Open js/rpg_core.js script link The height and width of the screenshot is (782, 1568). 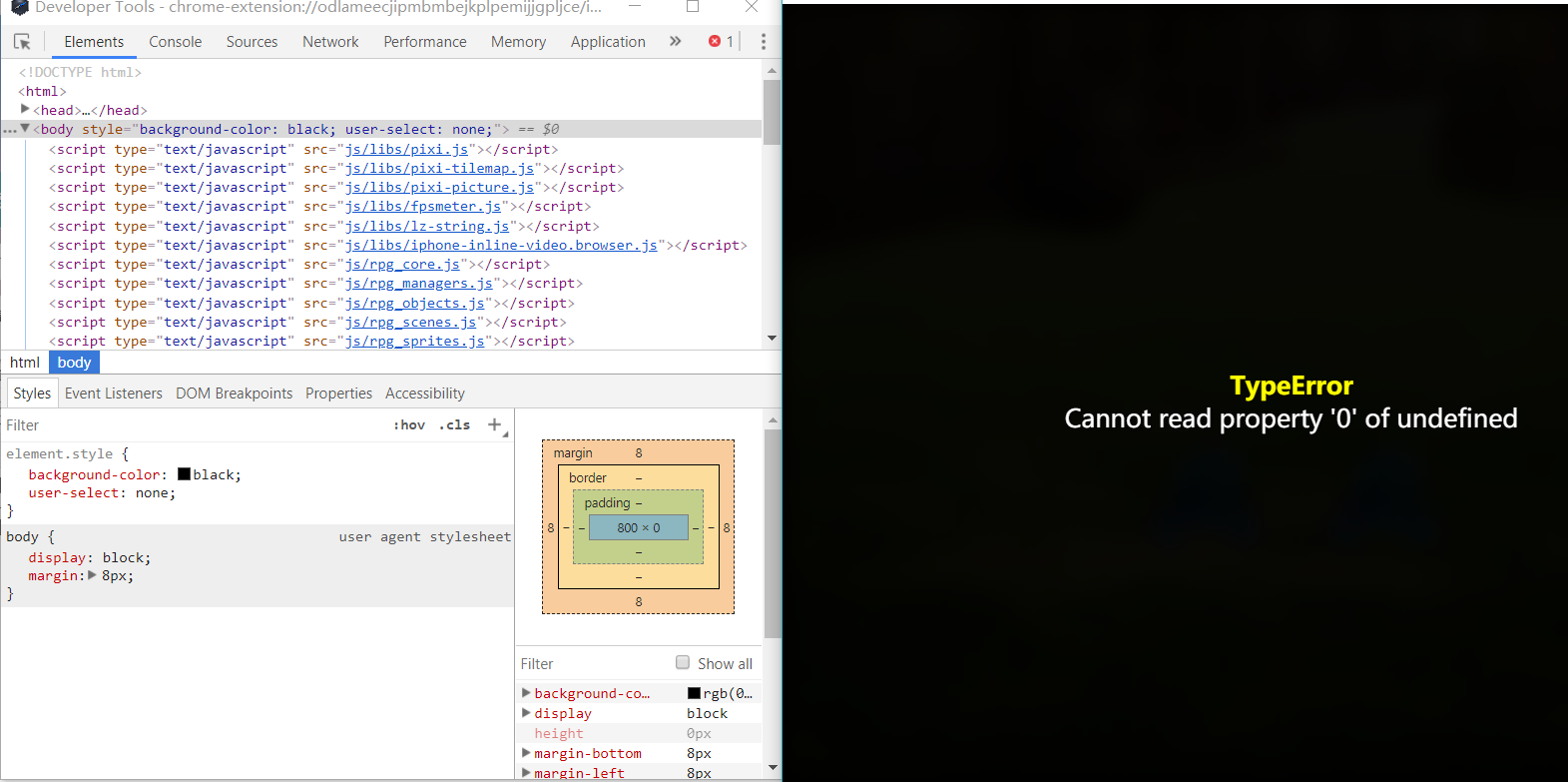(402, 264)
